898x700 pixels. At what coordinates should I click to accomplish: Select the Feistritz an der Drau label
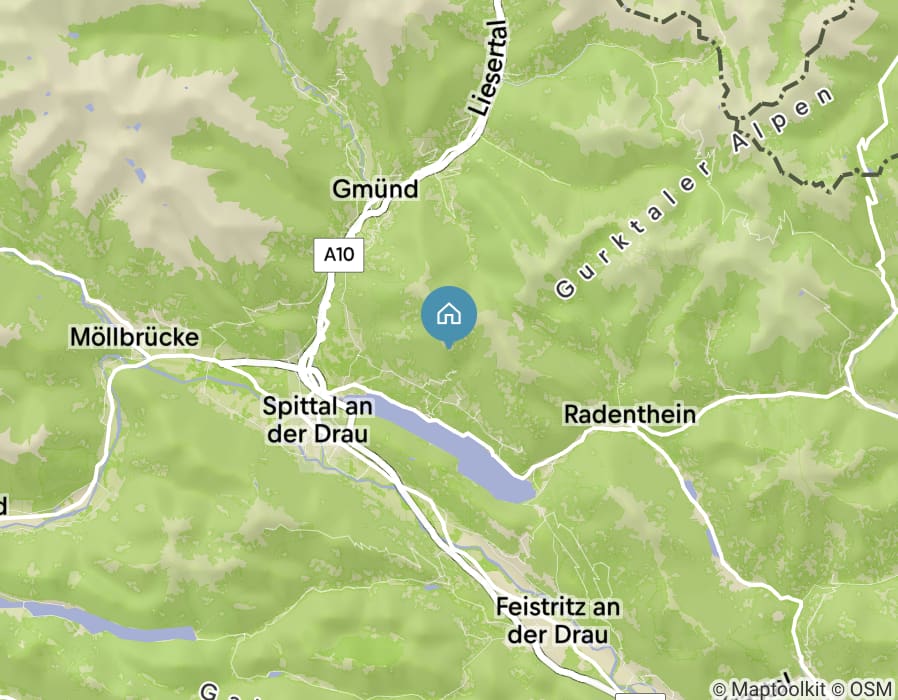pyautogui.click(x=557, y=620)
